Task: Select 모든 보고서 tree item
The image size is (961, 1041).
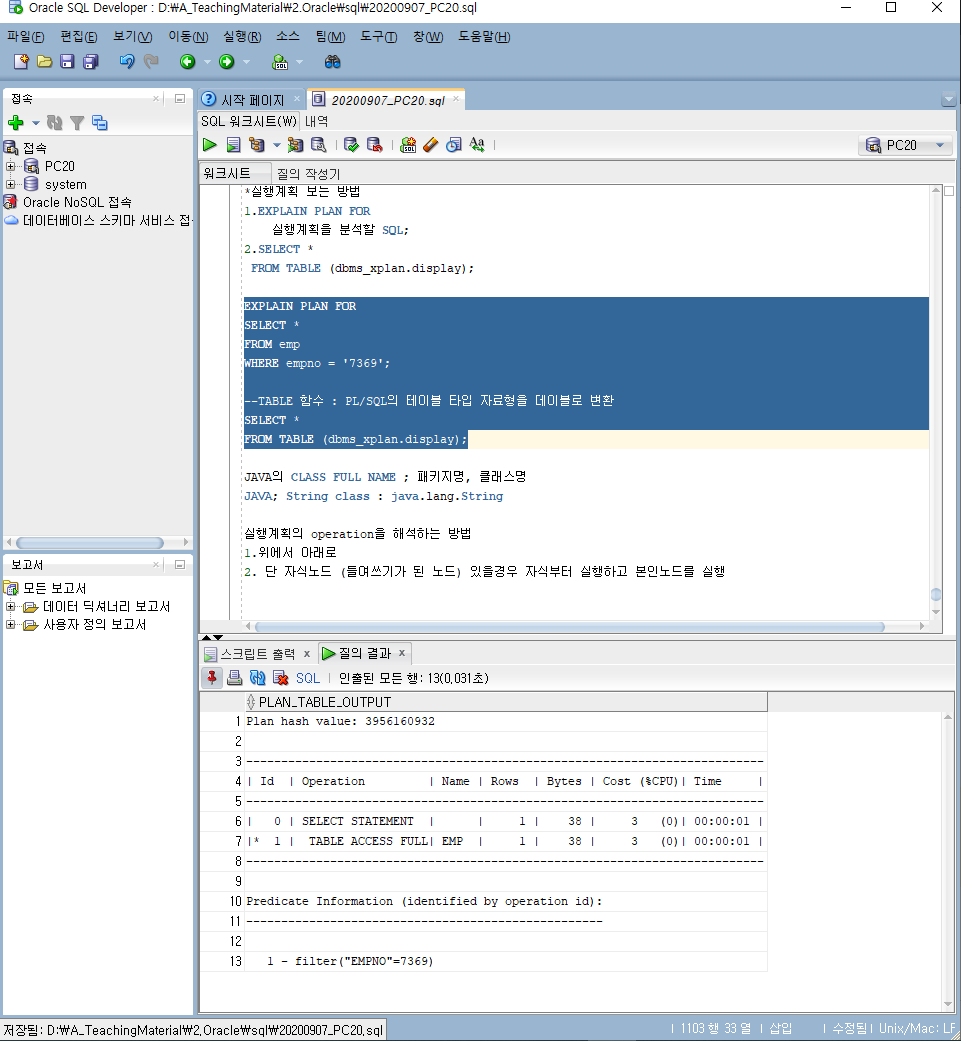Action: pos(54,588)
